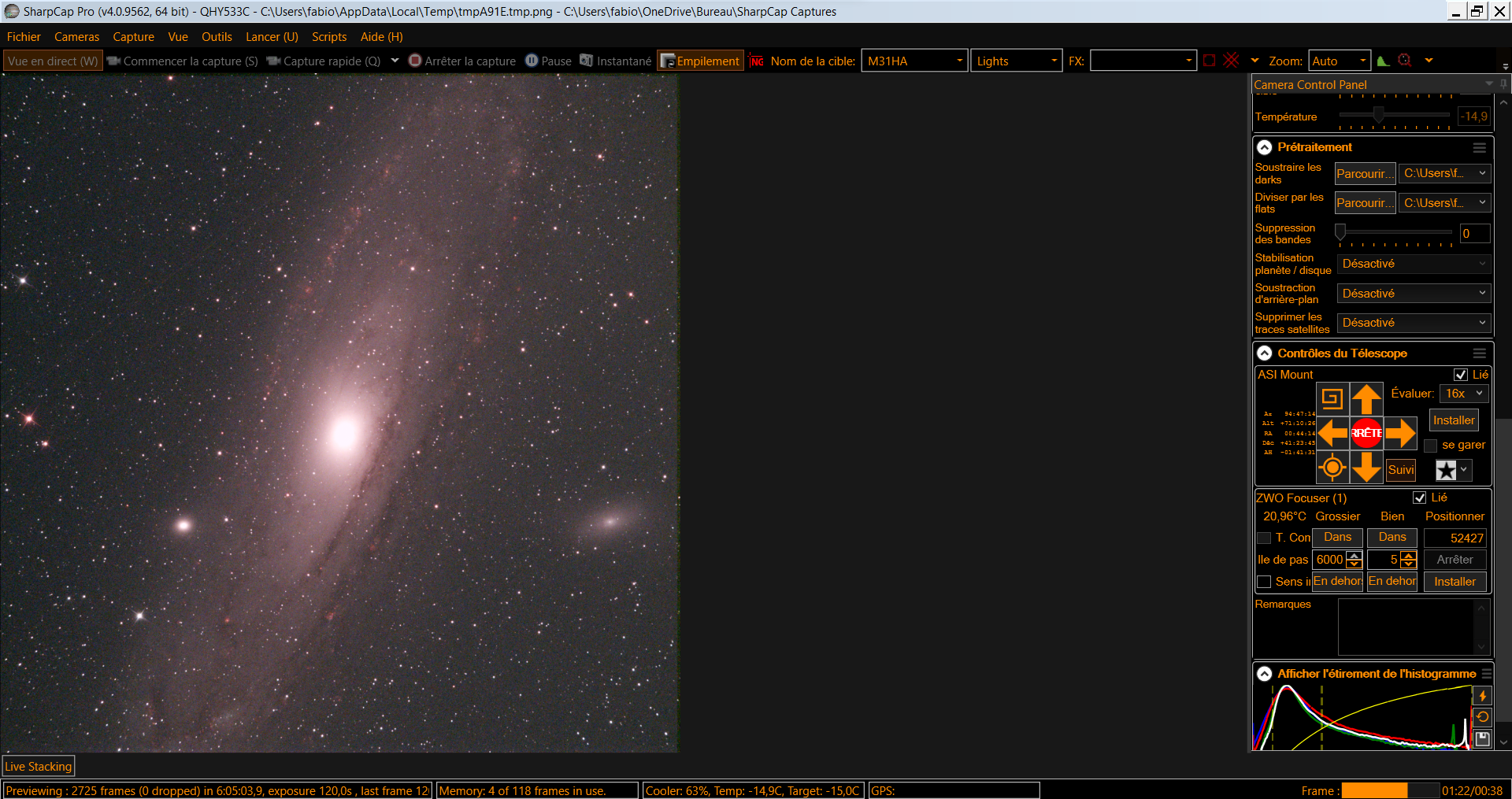Viewport: 1512px width, 799px height.
Task: Slew mount up with the up arrow
Action: [1366, 399]
